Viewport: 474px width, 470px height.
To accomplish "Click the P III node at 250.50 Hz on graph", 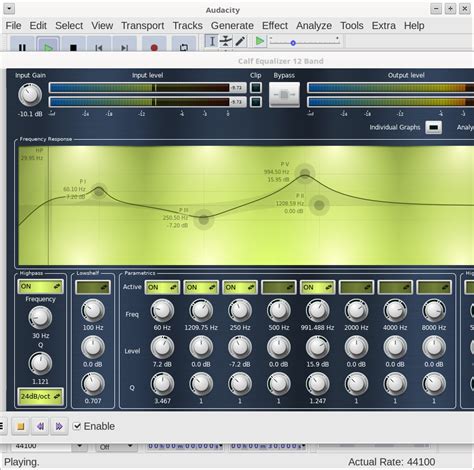I will point(204,219).
